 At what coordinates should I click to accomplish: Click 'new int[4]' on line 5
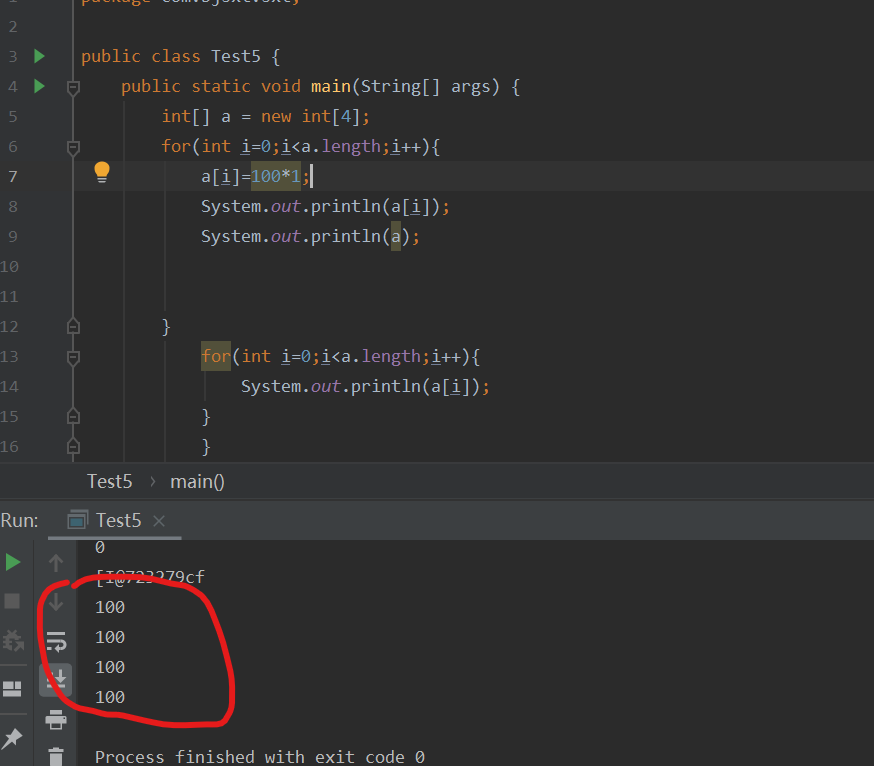[312, 117]
